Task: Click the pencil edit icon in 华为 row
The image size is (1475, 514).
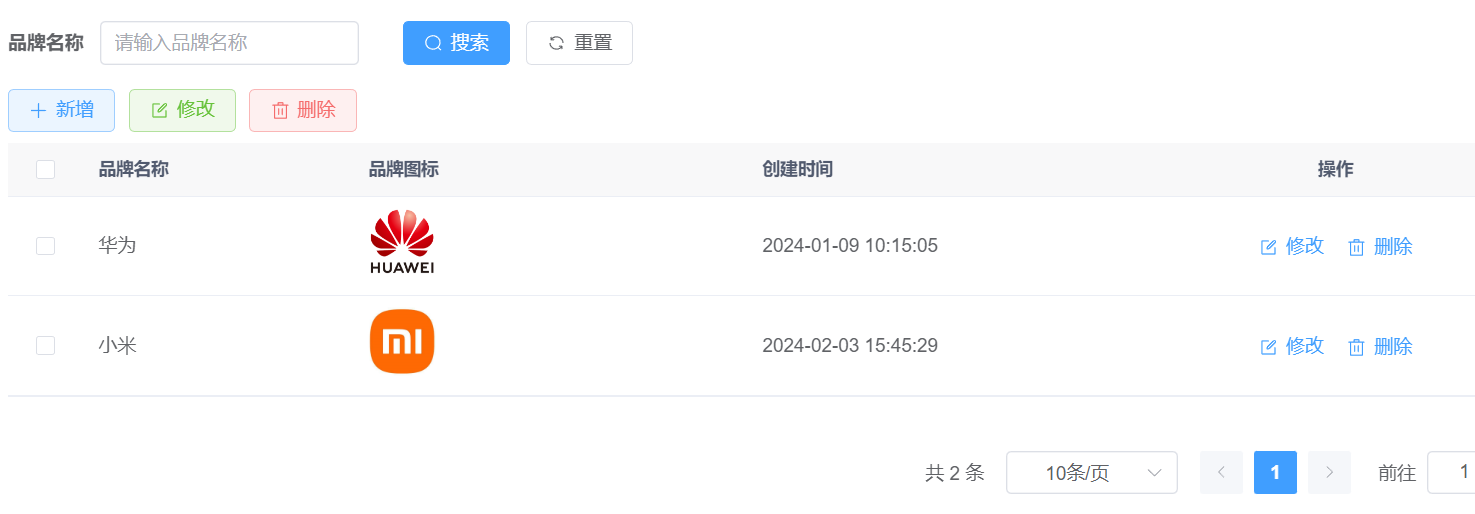Action: coord(1269,247)
